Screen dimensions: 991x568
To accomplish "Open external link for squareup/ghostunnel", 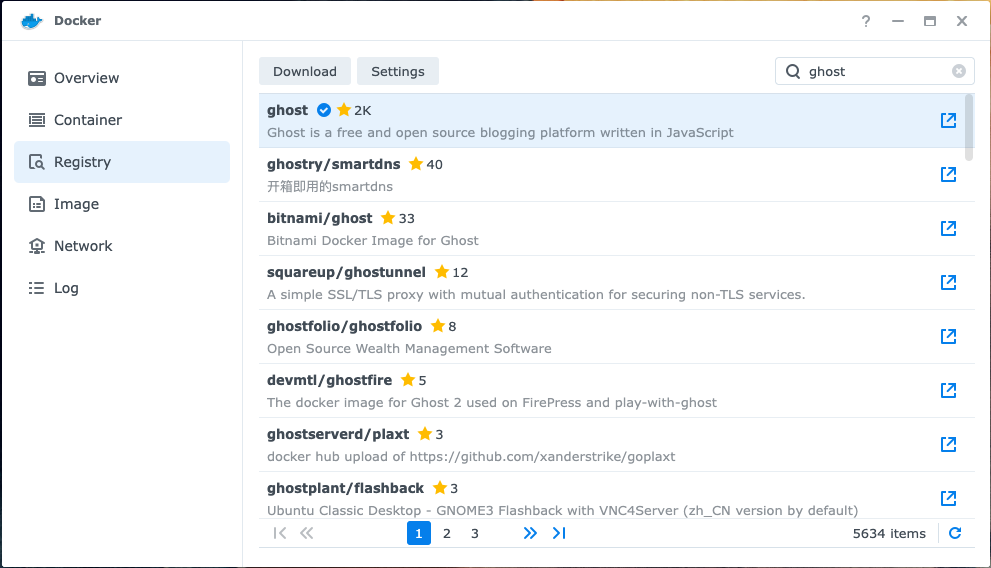I will [948, 282].
